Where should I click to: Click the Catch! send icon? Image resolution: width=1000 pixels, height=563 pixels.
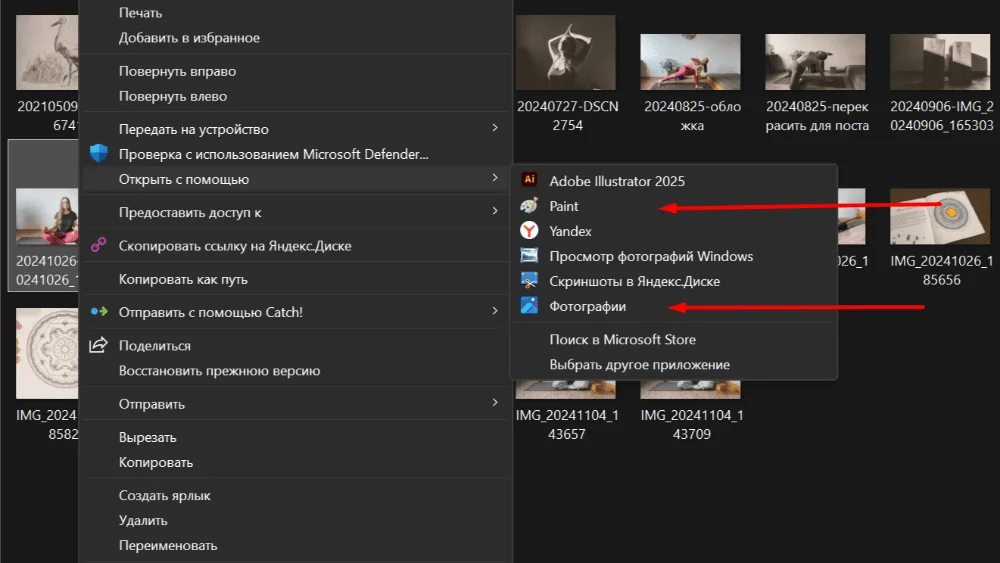(x=99, y=312)
